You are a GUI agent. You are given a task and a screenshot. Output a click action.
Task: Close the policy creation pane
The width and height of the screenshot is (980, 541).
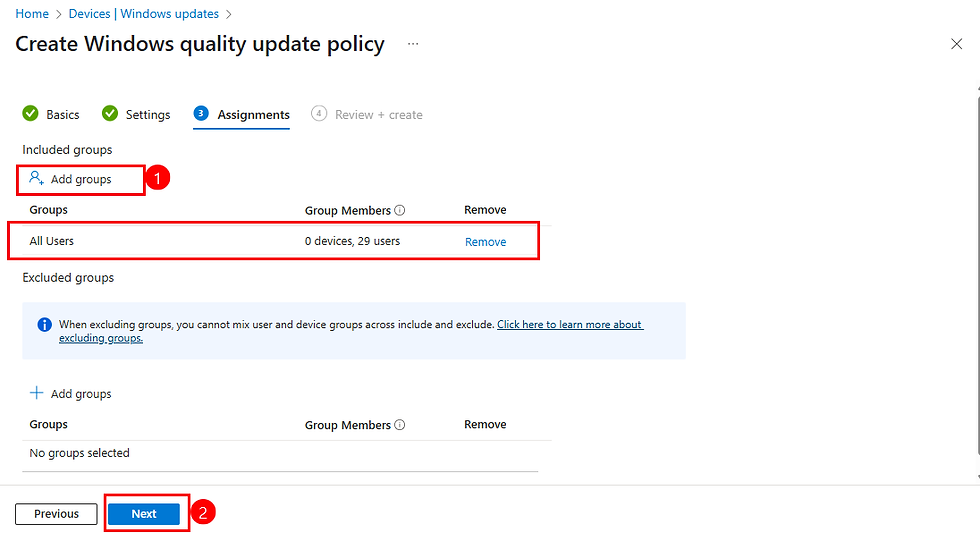(x=956, y=44)
